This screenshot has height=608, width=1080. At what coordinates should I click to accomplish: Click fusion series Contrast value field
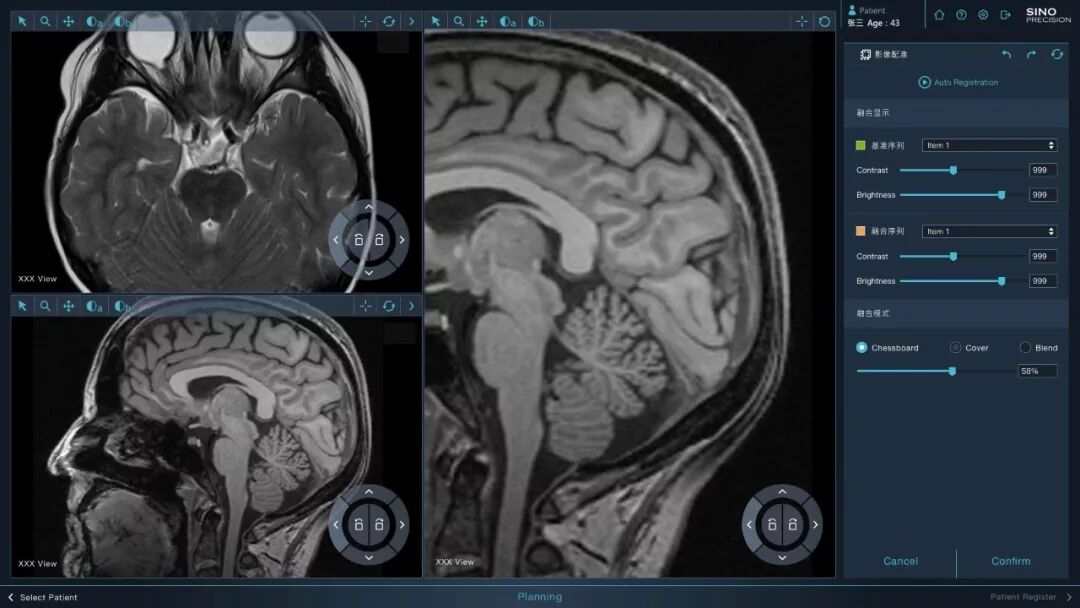(1043, 256)
